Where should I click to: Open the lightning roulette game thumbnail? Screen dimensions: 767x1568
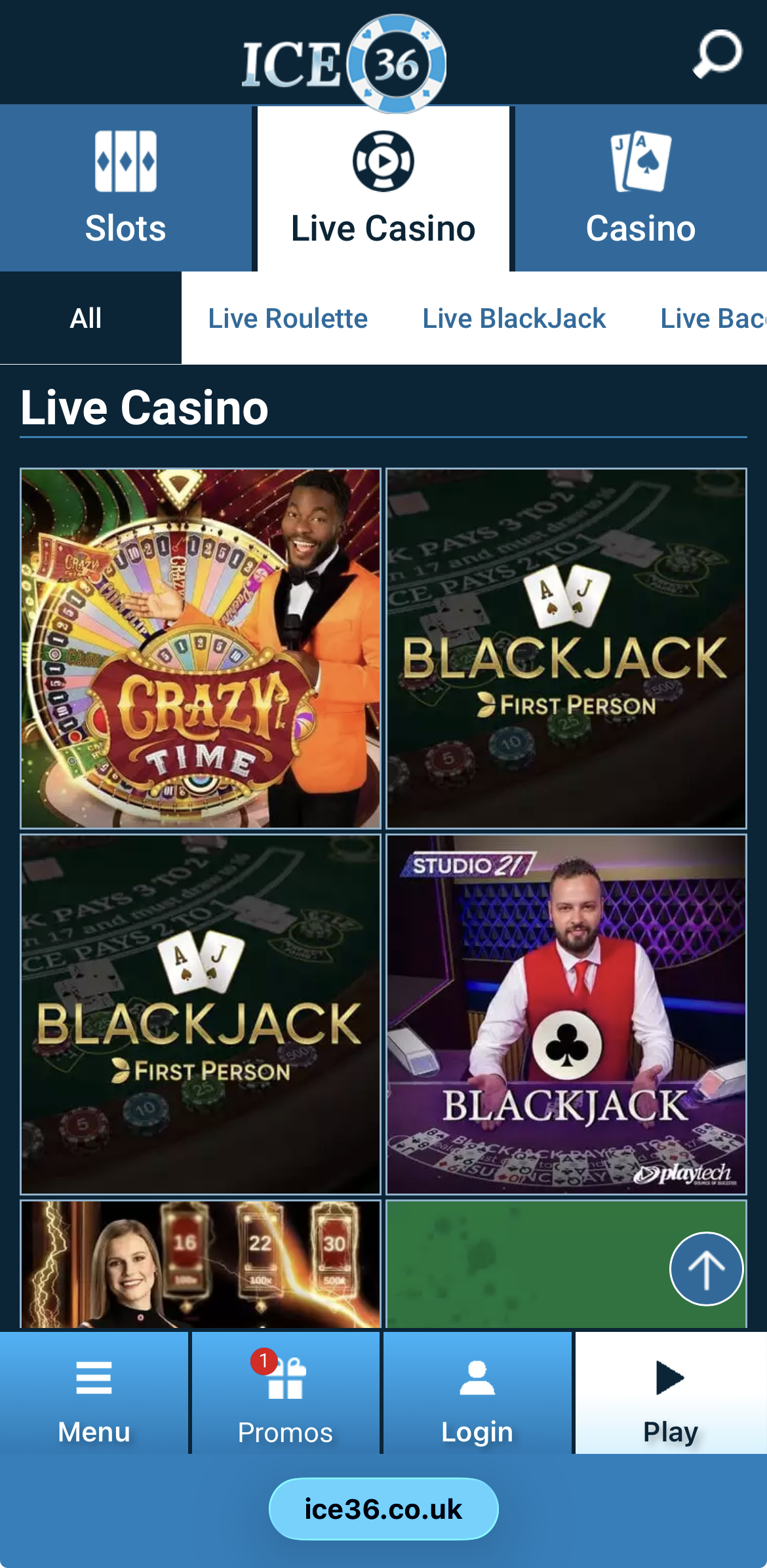[x=201, y=1264]
